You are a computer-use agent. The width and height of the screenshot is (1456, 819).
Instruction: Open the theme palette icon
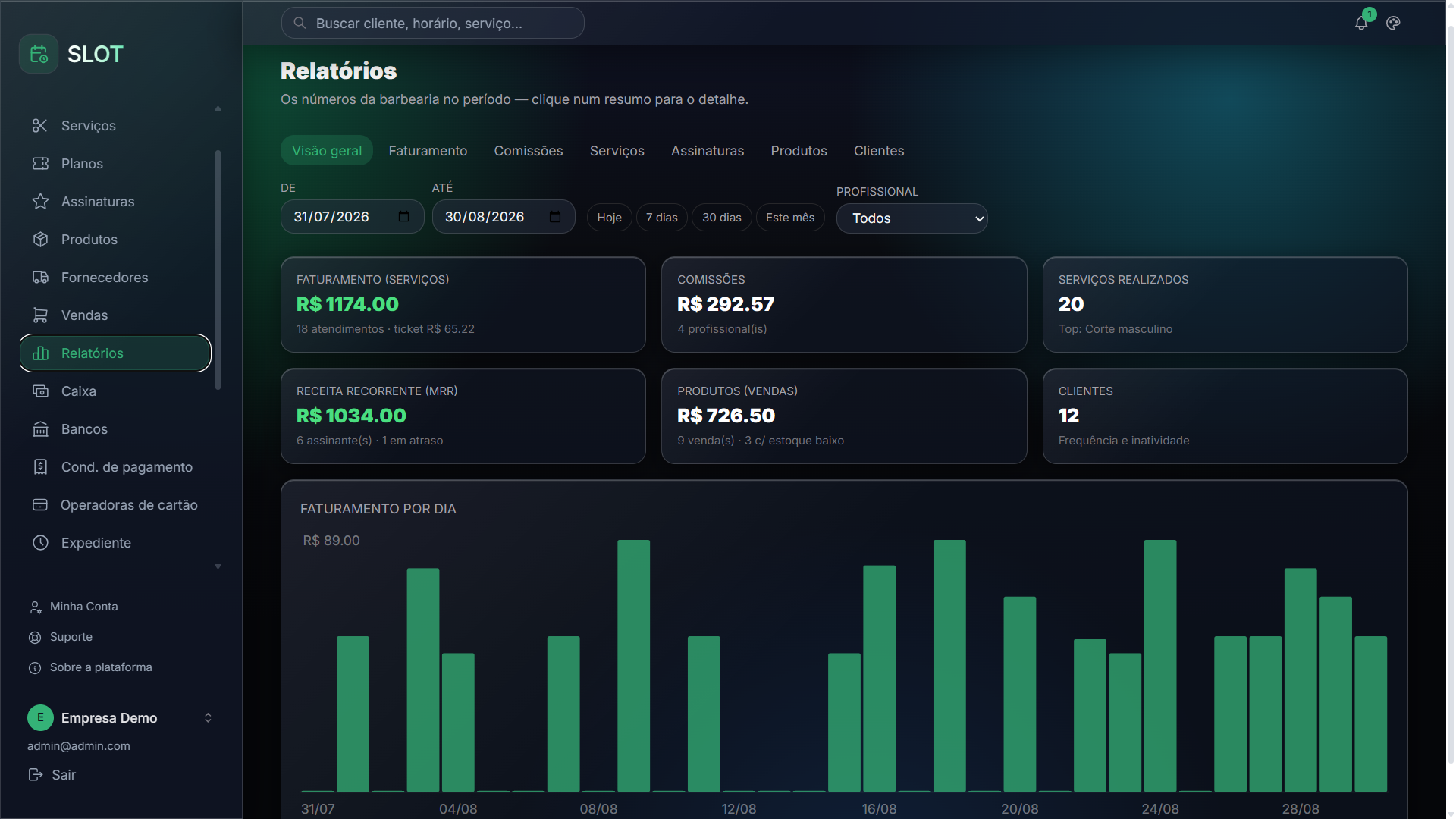click(1393, 23)
